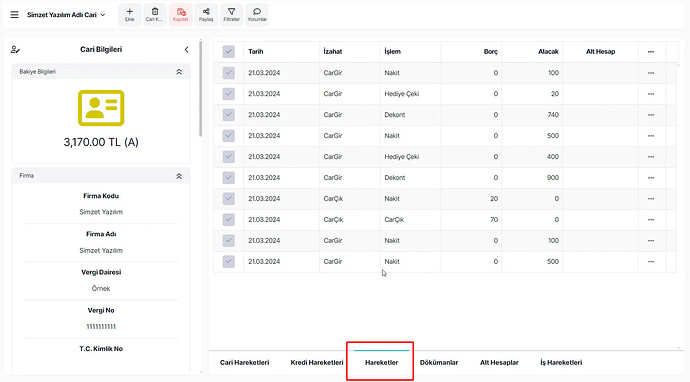Open the hamburger menu icon

tap(15, 15)
